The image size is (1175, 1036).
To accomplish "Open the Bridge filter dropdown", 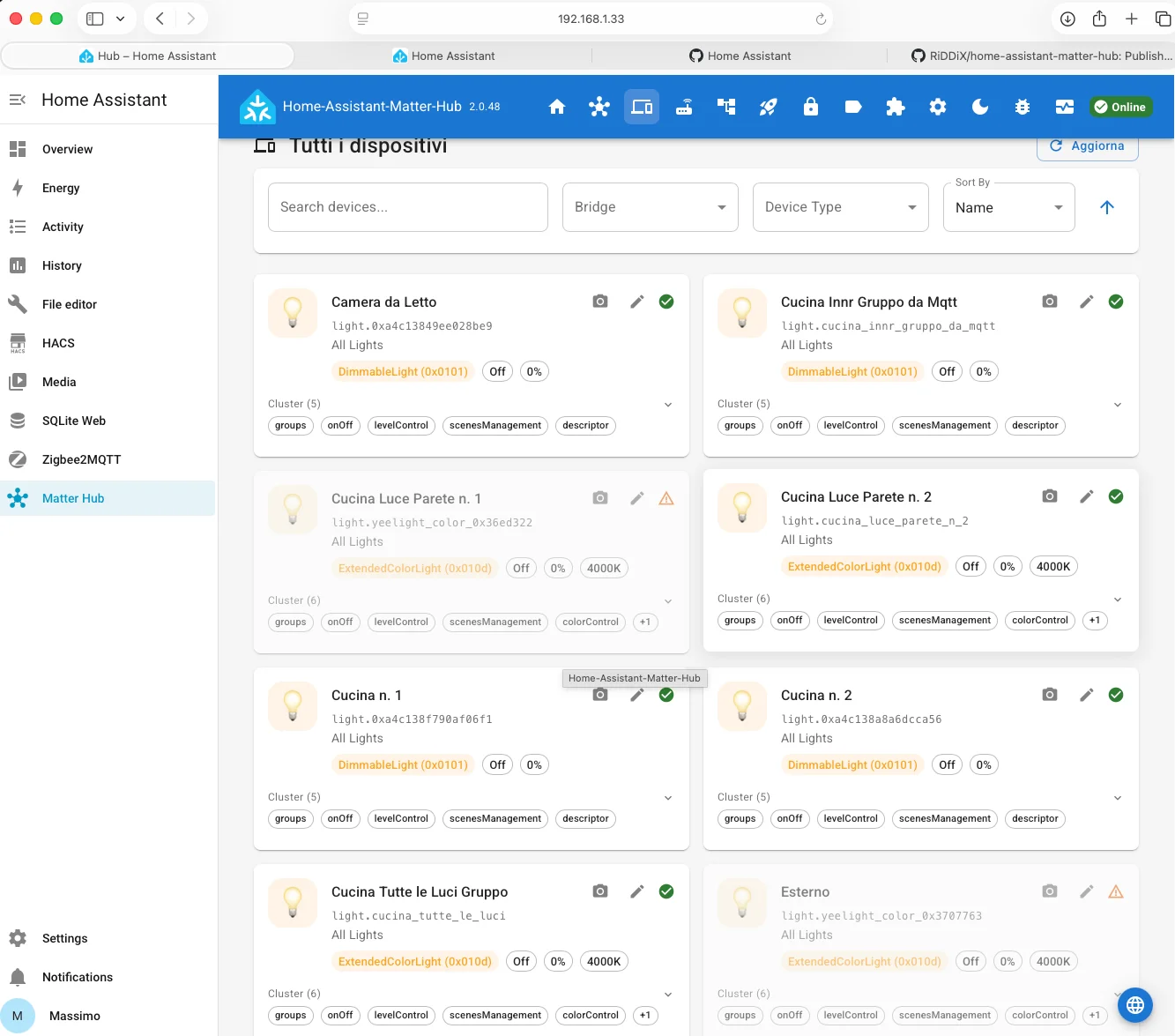I will 651,207.
